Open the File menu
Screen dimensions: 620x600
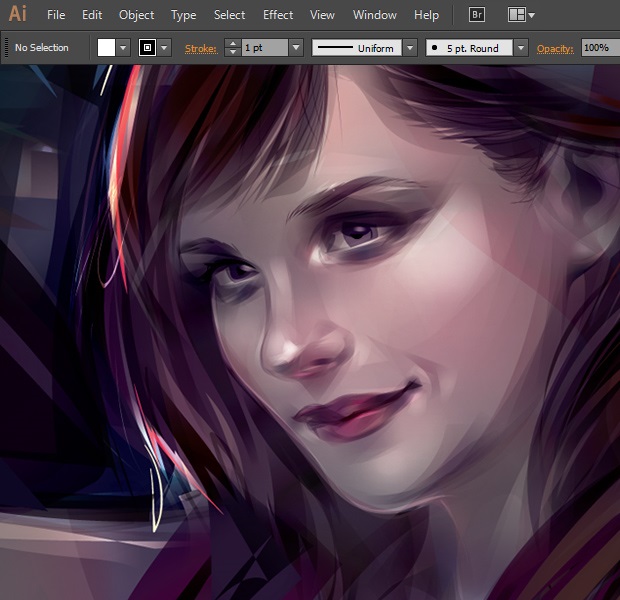[x=56, y=15]
